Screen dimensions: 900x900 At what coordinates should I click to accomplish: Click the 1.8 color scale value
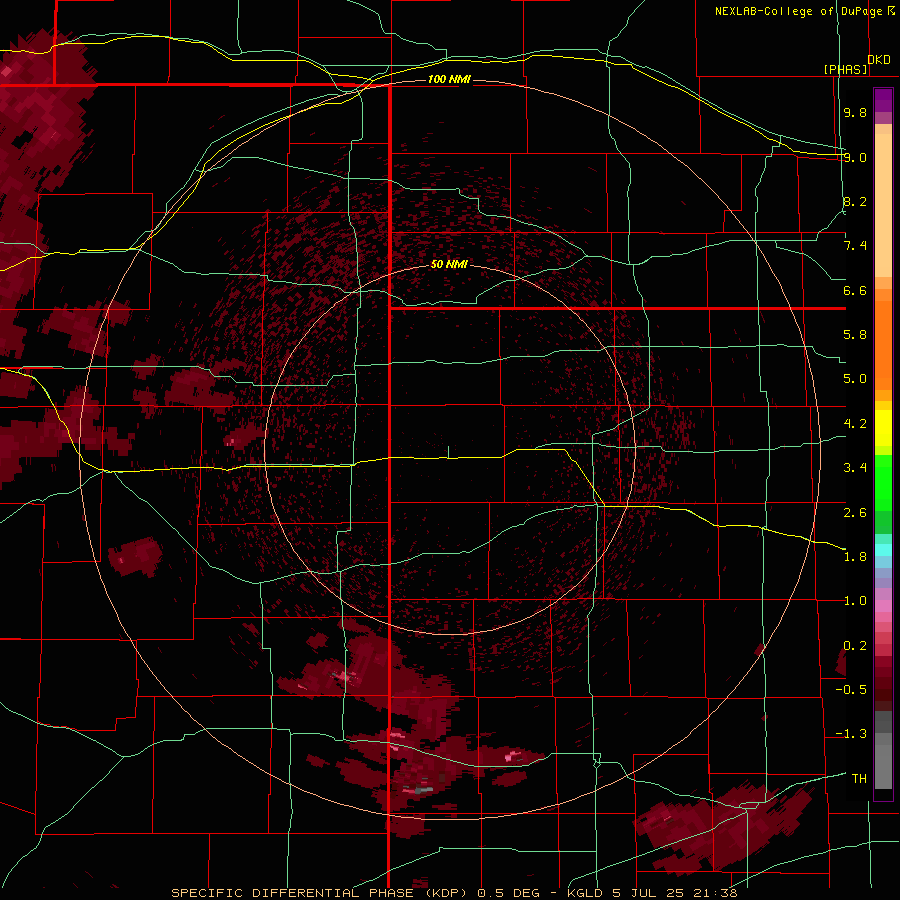(855, 557)
